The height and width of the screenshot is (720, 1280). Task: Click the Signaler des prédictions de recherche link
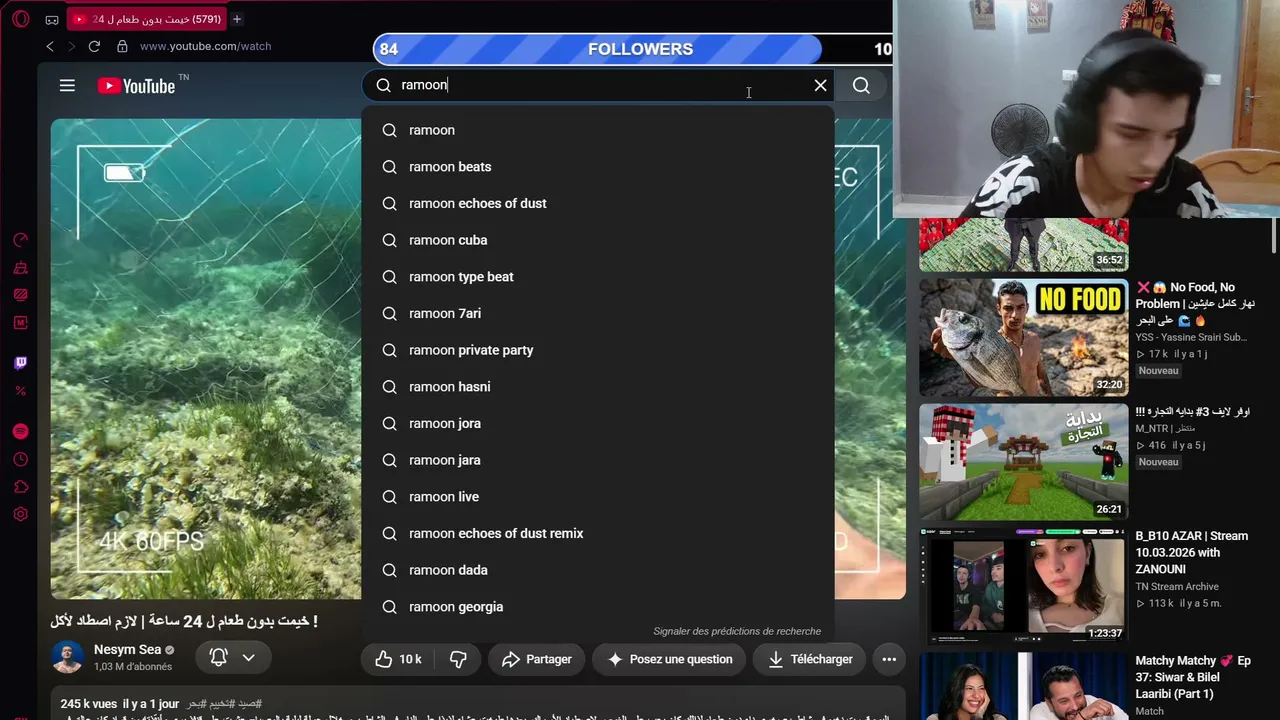pyautogui.click(x=737, y=631)
